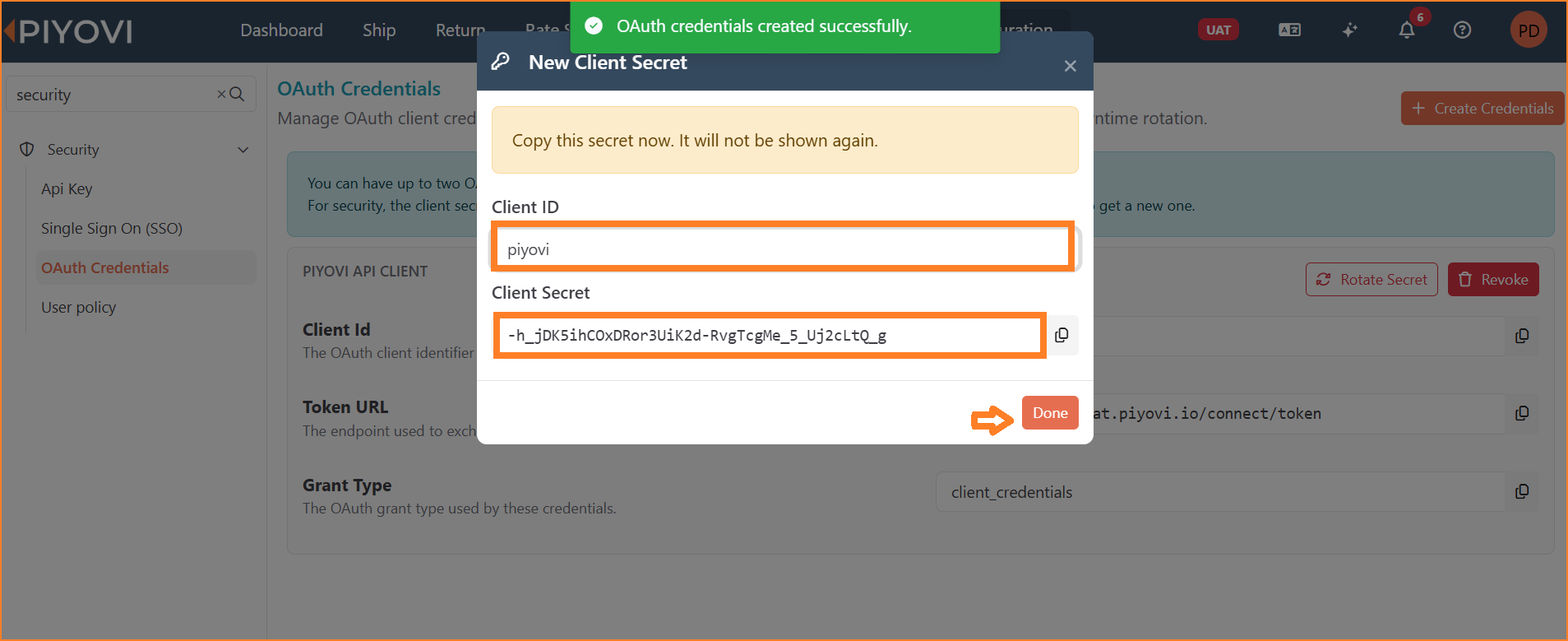This screenshot has height=641, width=1568.
Task: Open the Dashboard menu
Action: (x=281, y=30)
